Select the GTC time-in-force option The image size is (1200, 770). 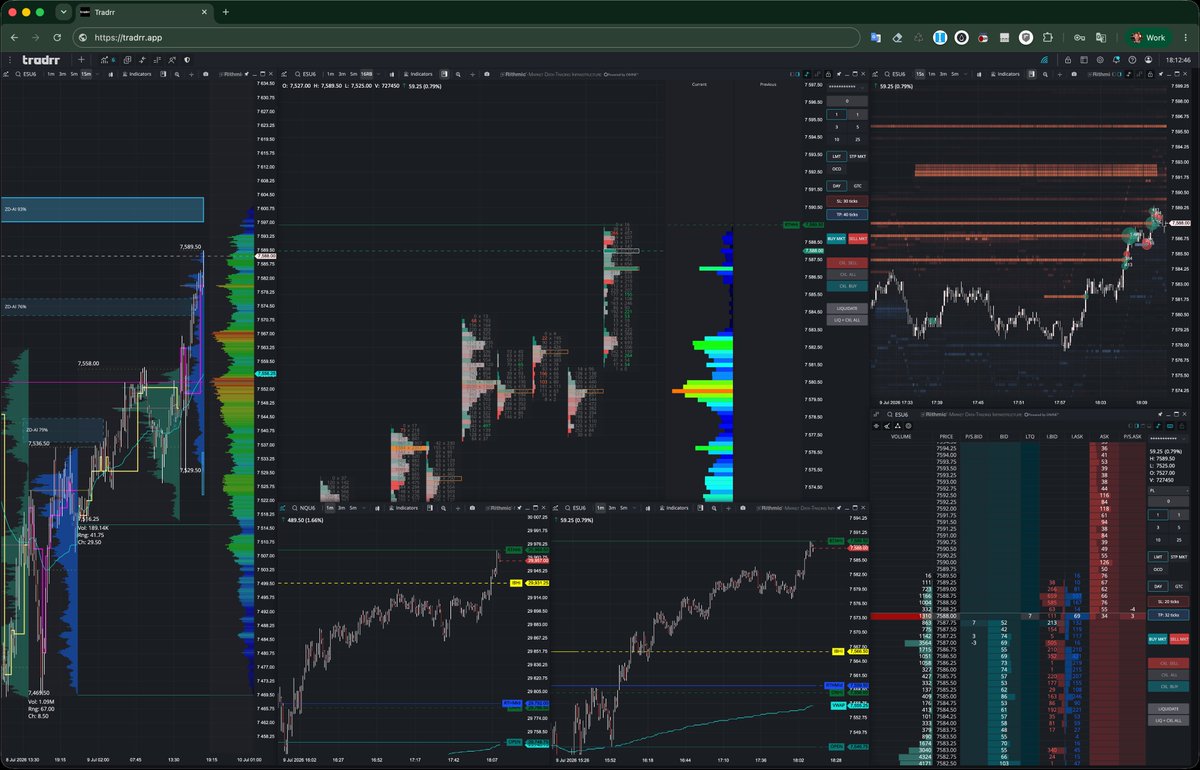pyautogui.click(x=858, y=186)
